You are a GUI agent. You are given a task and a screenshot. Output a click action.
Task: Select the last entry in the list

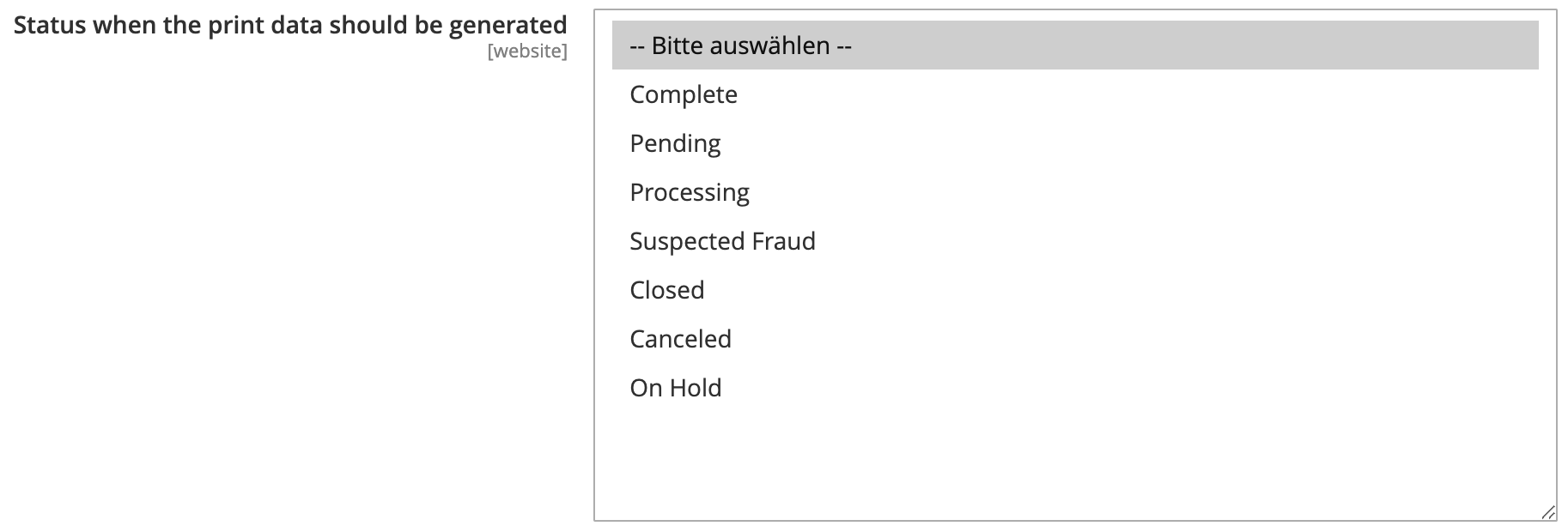click(675, 389)
